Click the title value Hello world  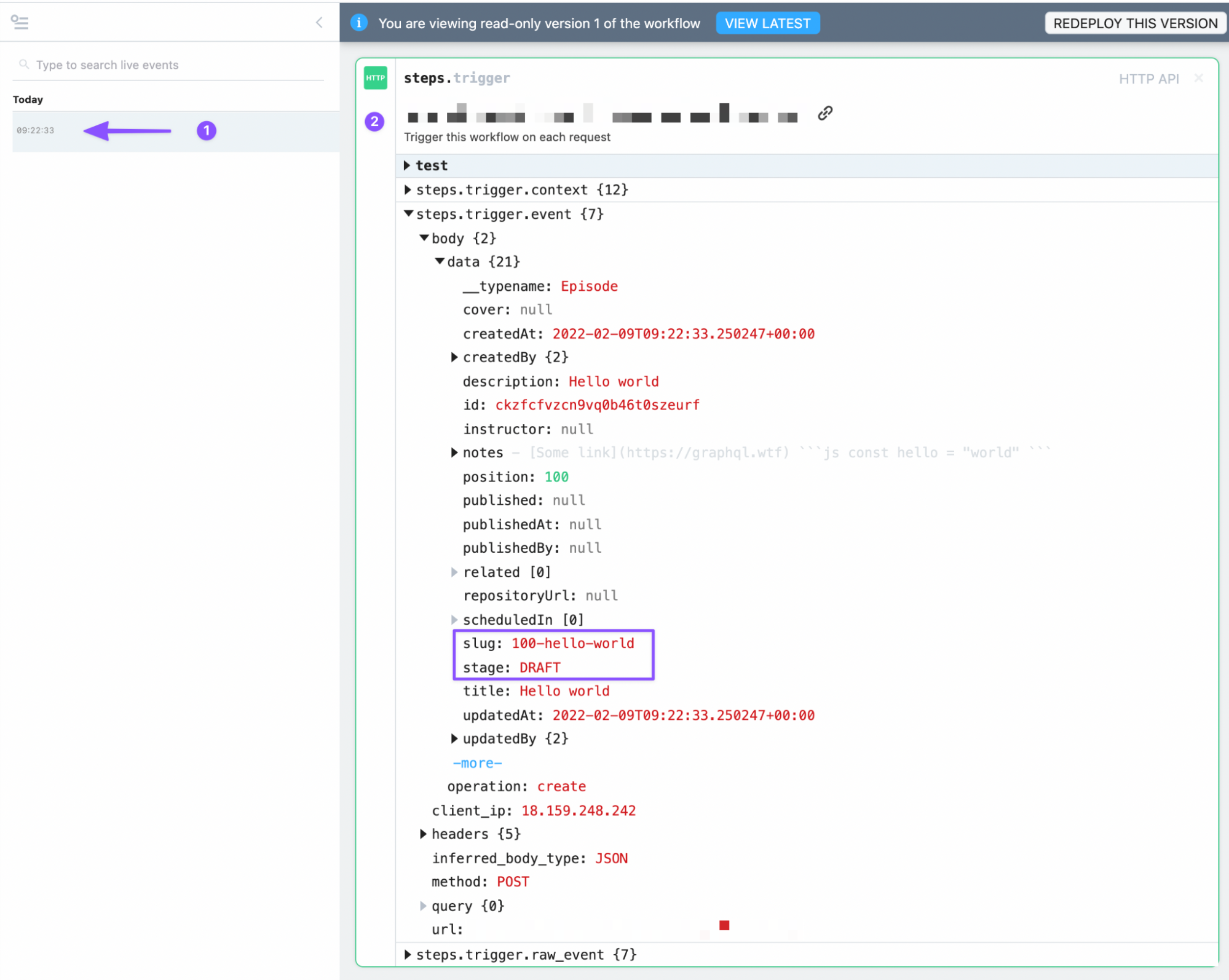[x=564, y=691]
